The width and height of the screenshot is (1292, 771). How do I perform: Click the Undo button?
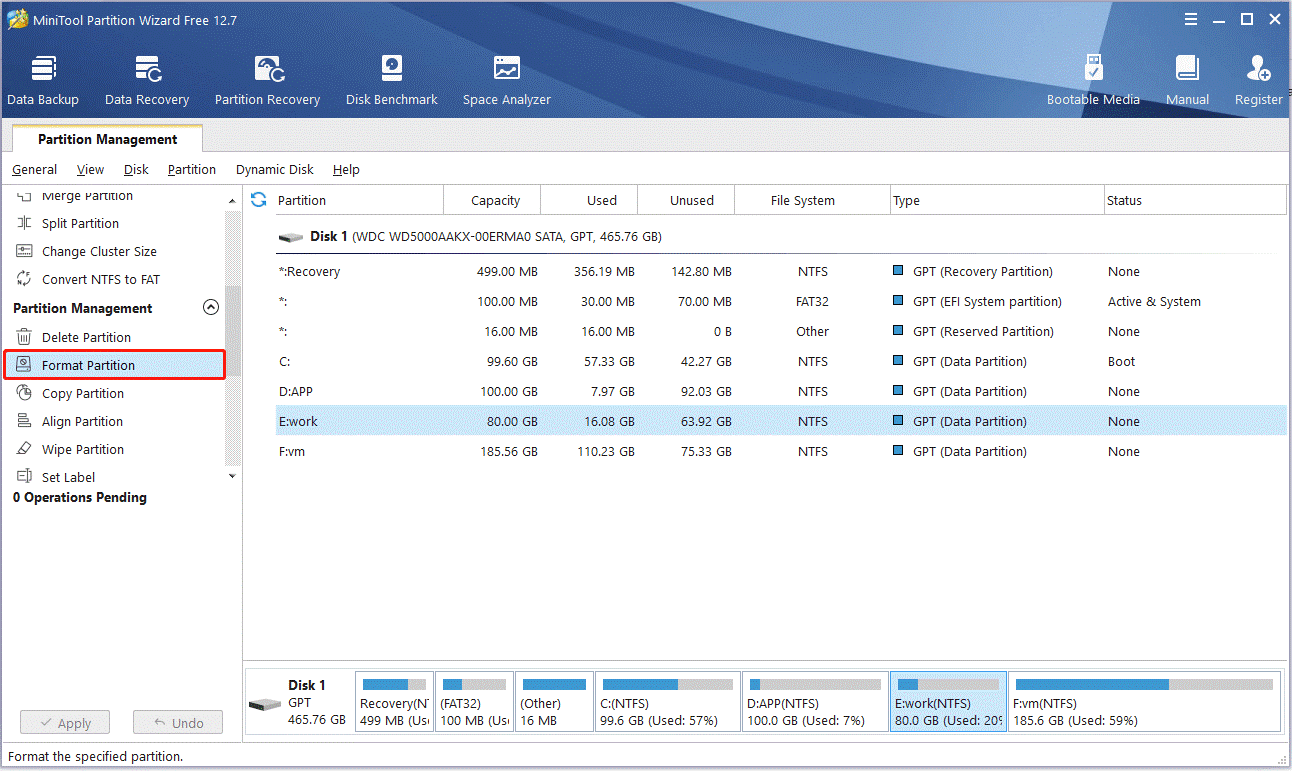(178, 723)
